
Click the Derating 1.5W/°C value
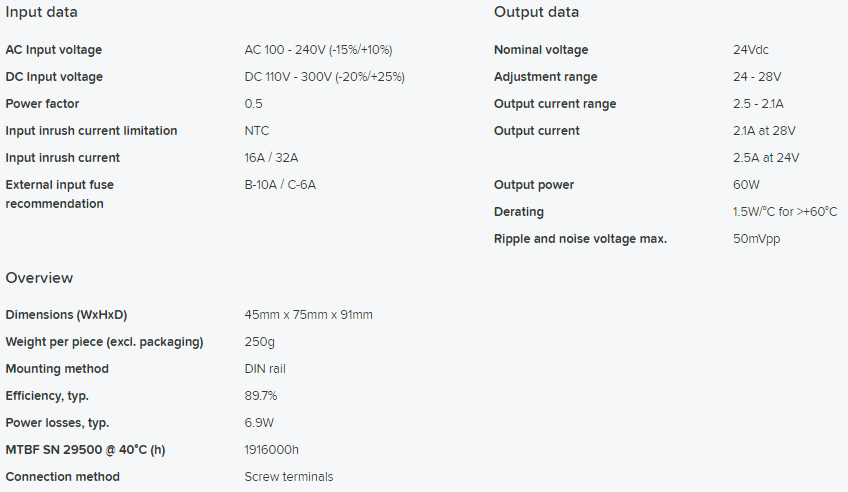(785, 212)
